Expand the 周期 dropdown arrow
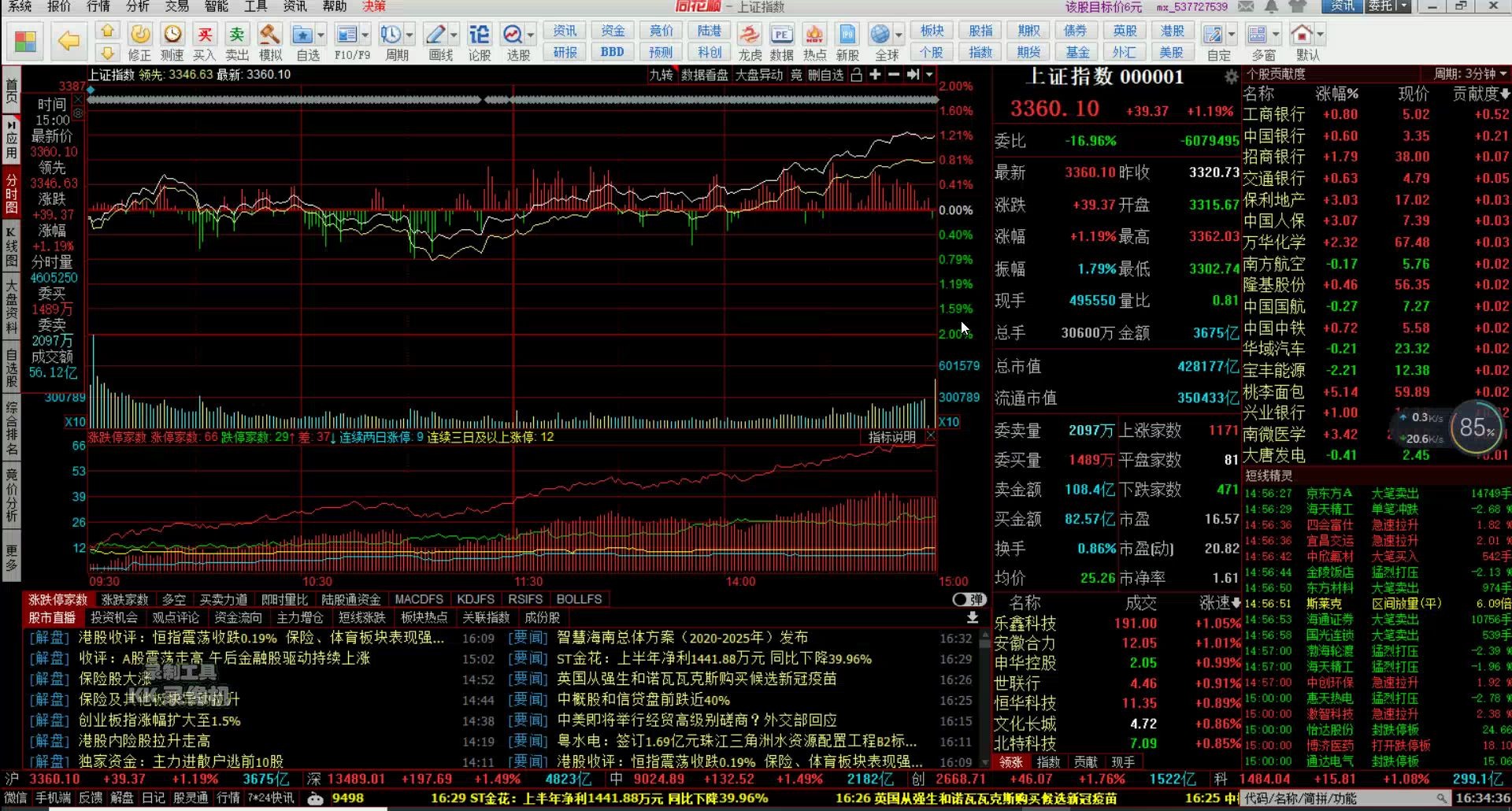This screenshot has width=1512, height=811. tap(409, 35)
